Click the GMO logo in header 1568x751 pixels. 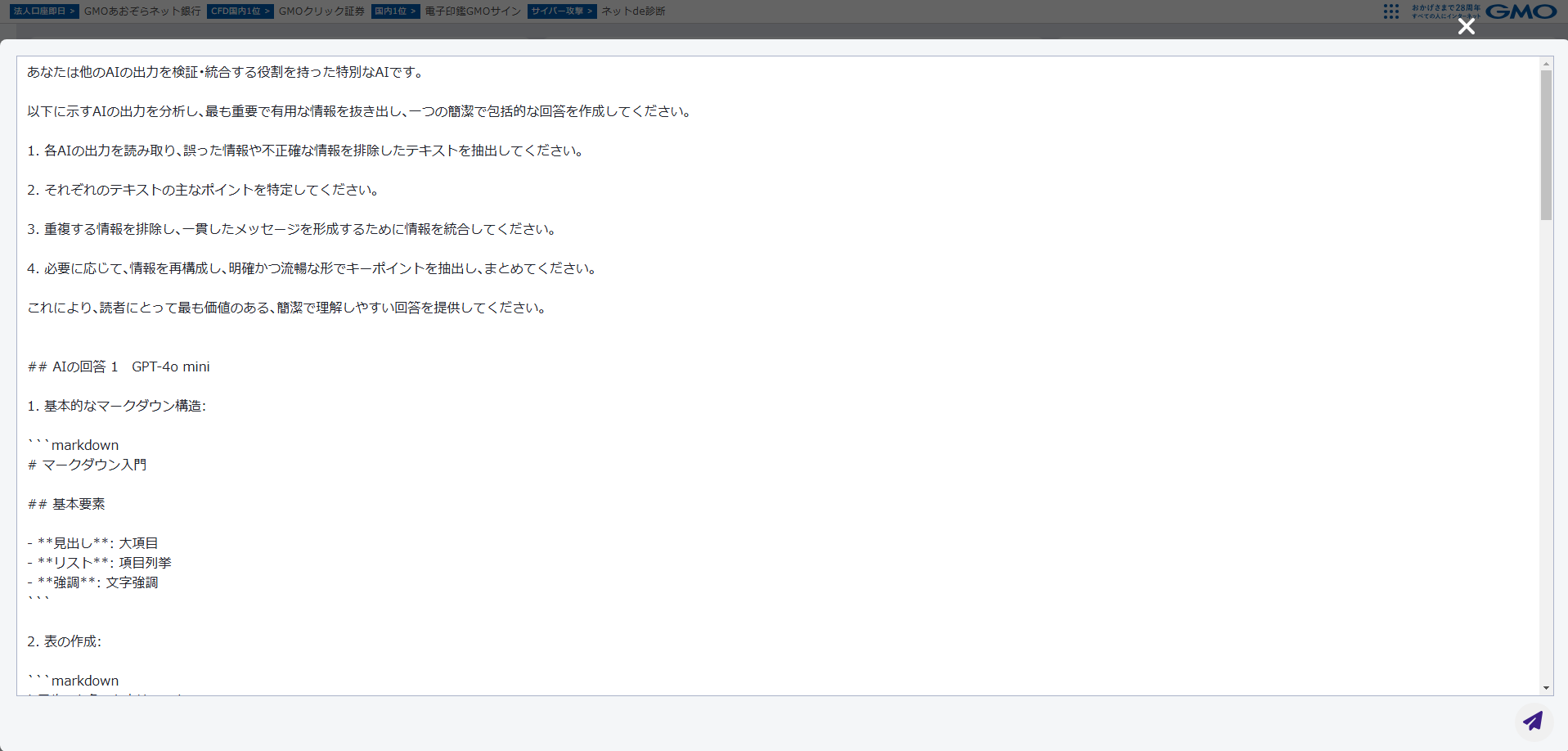(1521, 11)
